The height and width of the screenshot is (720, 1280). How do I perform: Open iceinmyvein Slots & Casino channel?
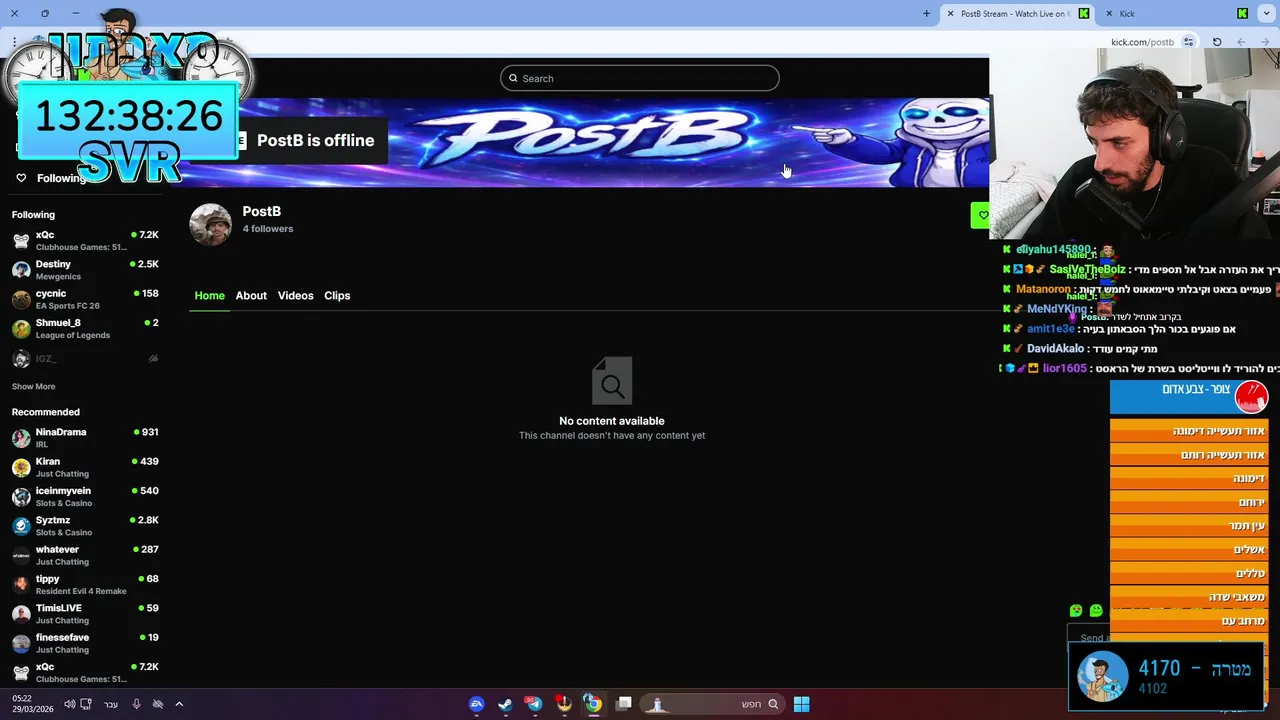pyautogui.click(x=85, y=497)
